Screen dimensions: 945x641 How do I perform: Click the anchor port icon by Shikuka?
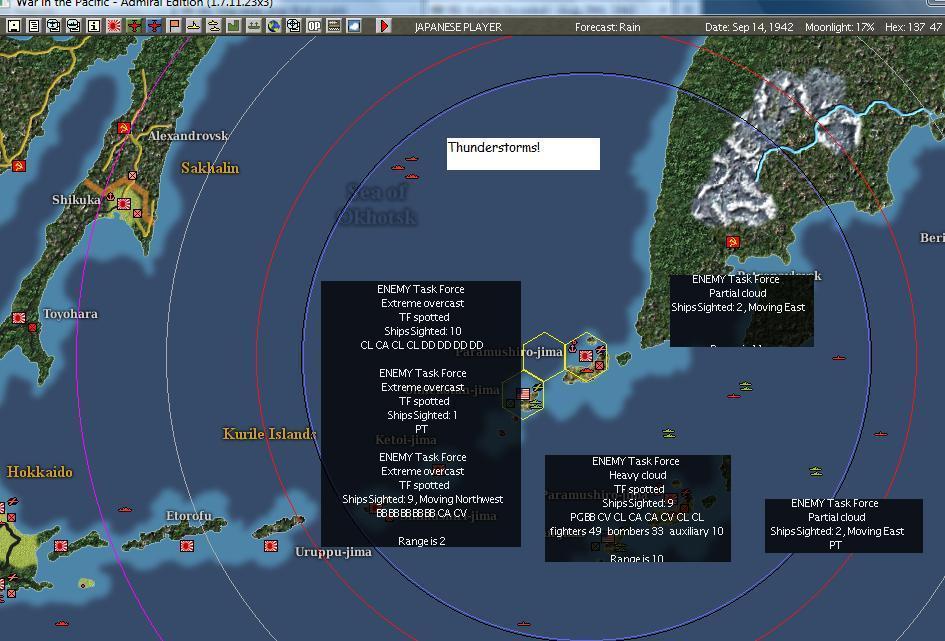click(110, 196)
